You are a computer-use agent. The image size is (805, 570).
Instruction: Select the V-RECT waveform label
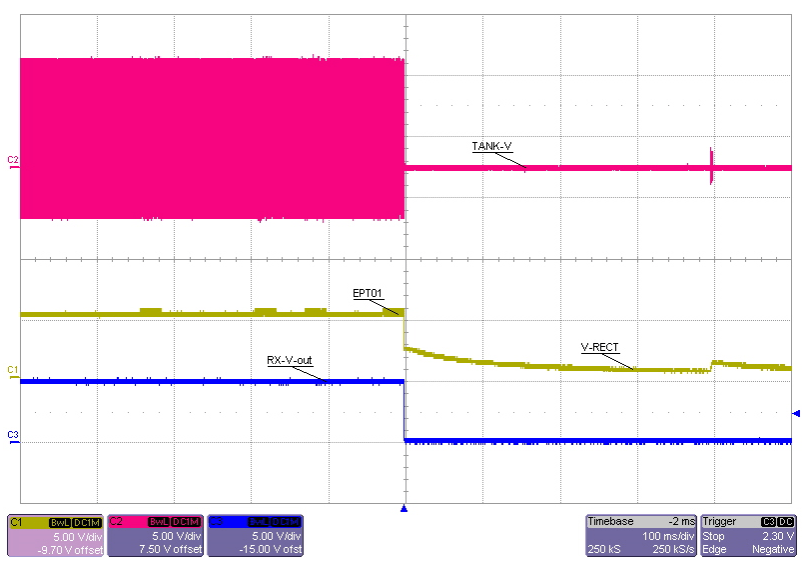(x=600, y=347)
